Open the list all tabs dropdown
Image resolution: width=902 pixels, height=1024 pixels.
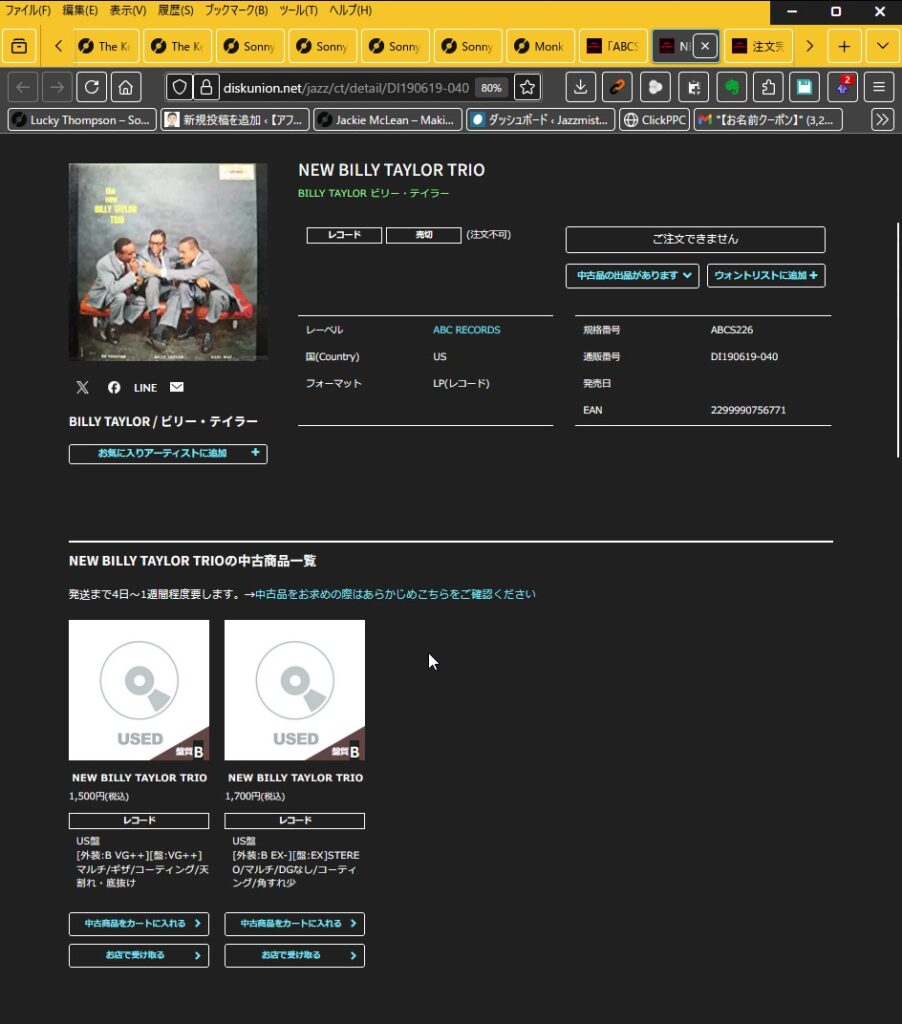[882, 46]
